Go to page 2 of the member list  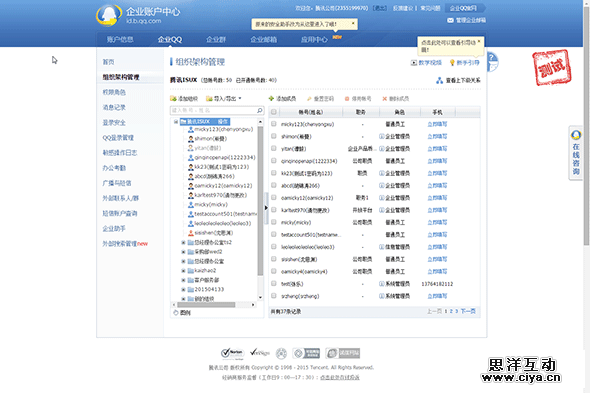coord(451,311)
